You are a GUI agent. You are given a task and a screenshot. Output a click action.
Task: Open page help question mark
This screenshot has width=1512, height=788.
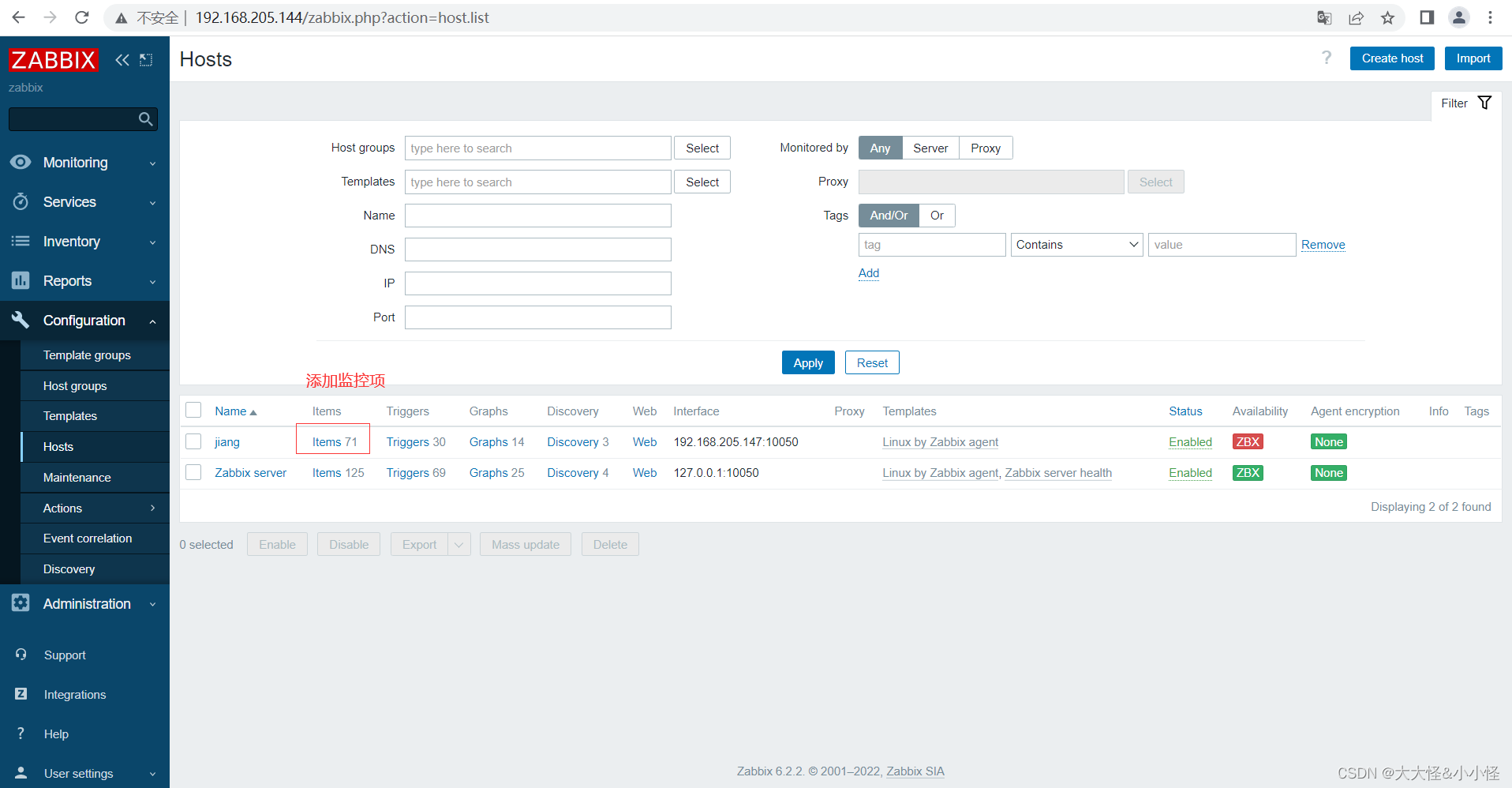tap(1327, 58)
